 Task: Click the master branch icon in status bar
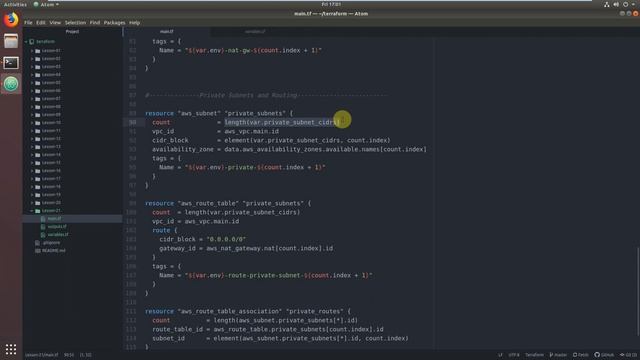point(551,355)
